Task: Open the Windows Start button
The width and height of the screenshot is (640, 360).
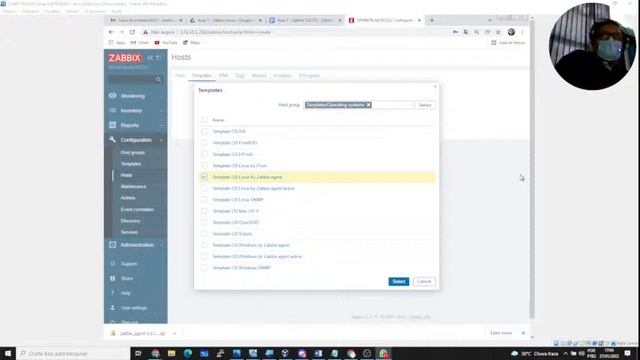Action: pyautogui.click(x=8, y=353)
